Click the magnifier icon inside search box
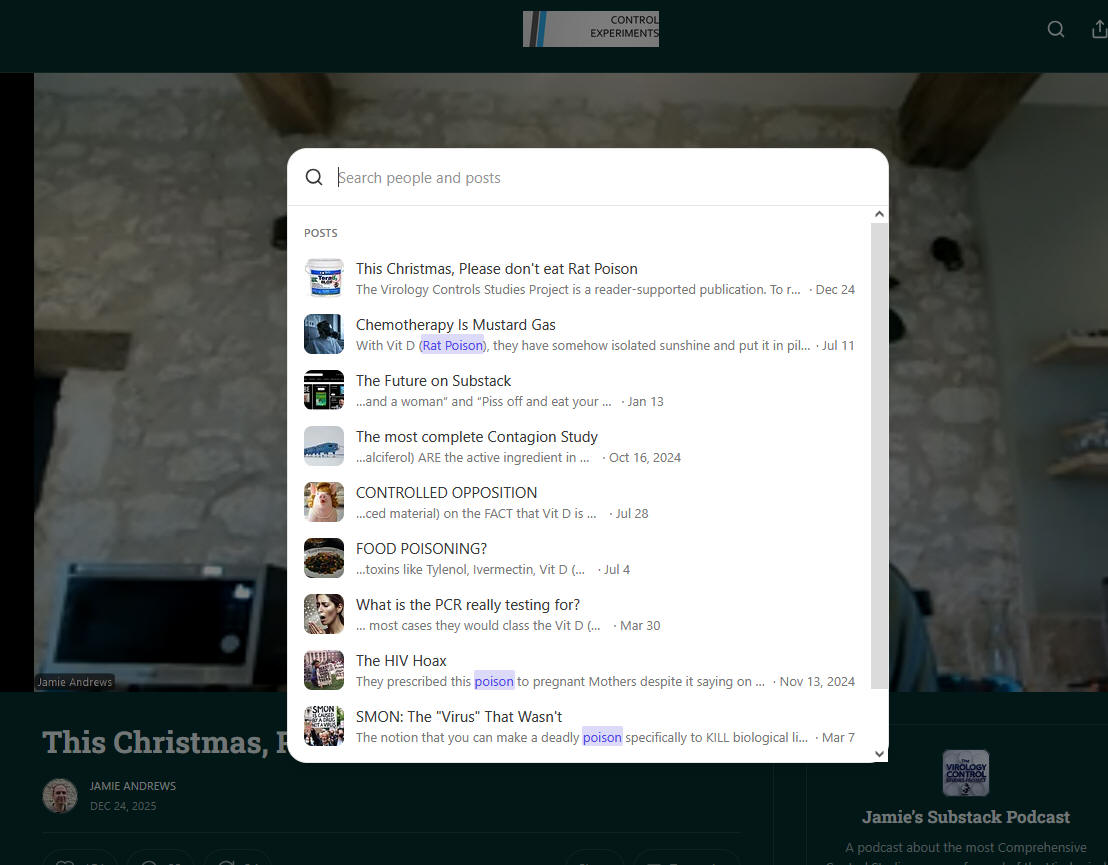 point(314,178)
